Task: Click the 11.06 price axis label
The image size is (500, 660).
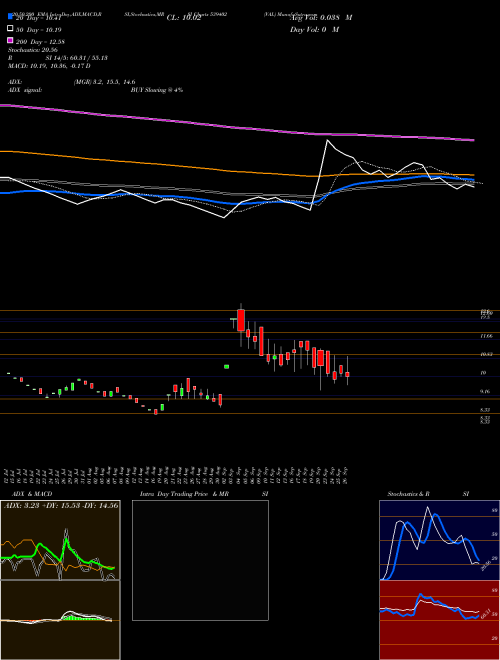Action: point(487,336)
